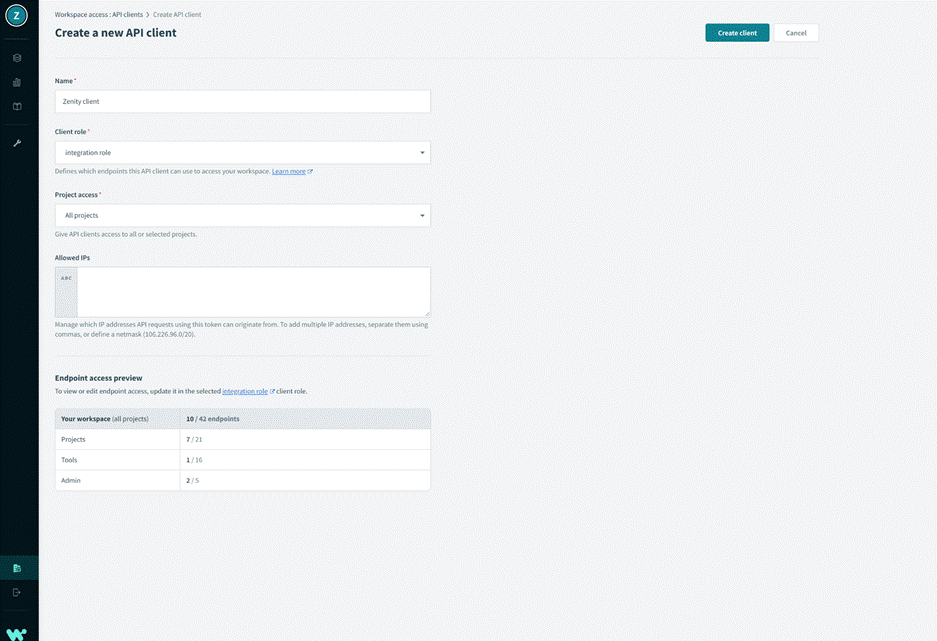Open the book icon in sidebar
The height and width of the screenshot is (641, 937).
tap(17, 106)
